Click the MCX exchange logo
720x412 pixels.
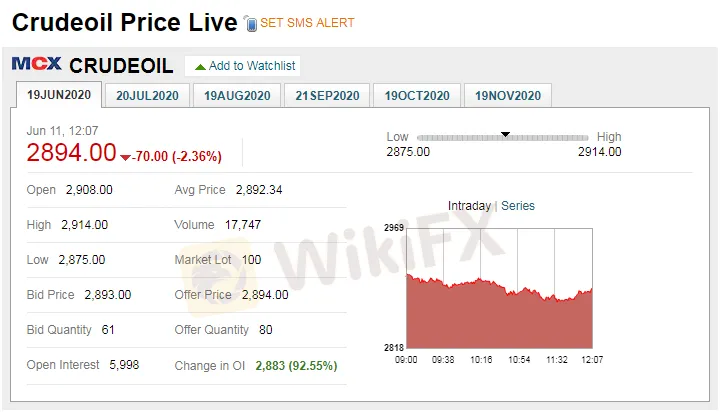(x=37, y=65)
